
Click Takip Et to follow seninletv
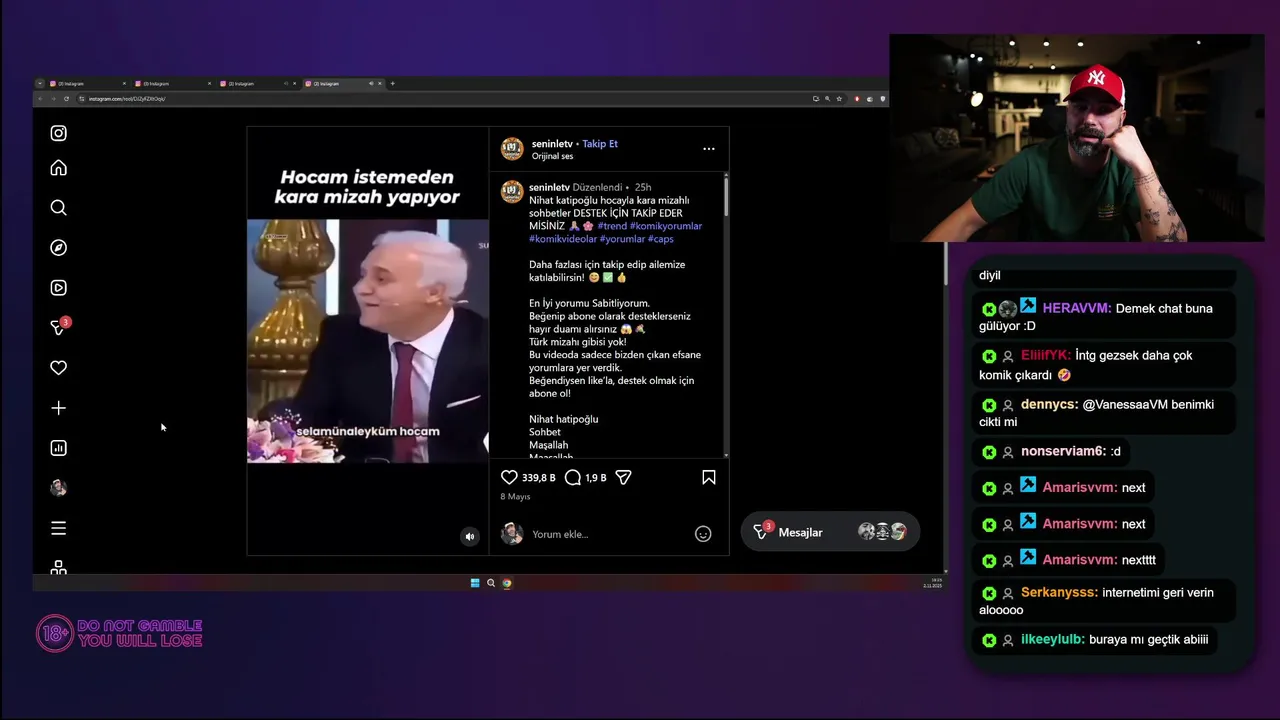600,144
